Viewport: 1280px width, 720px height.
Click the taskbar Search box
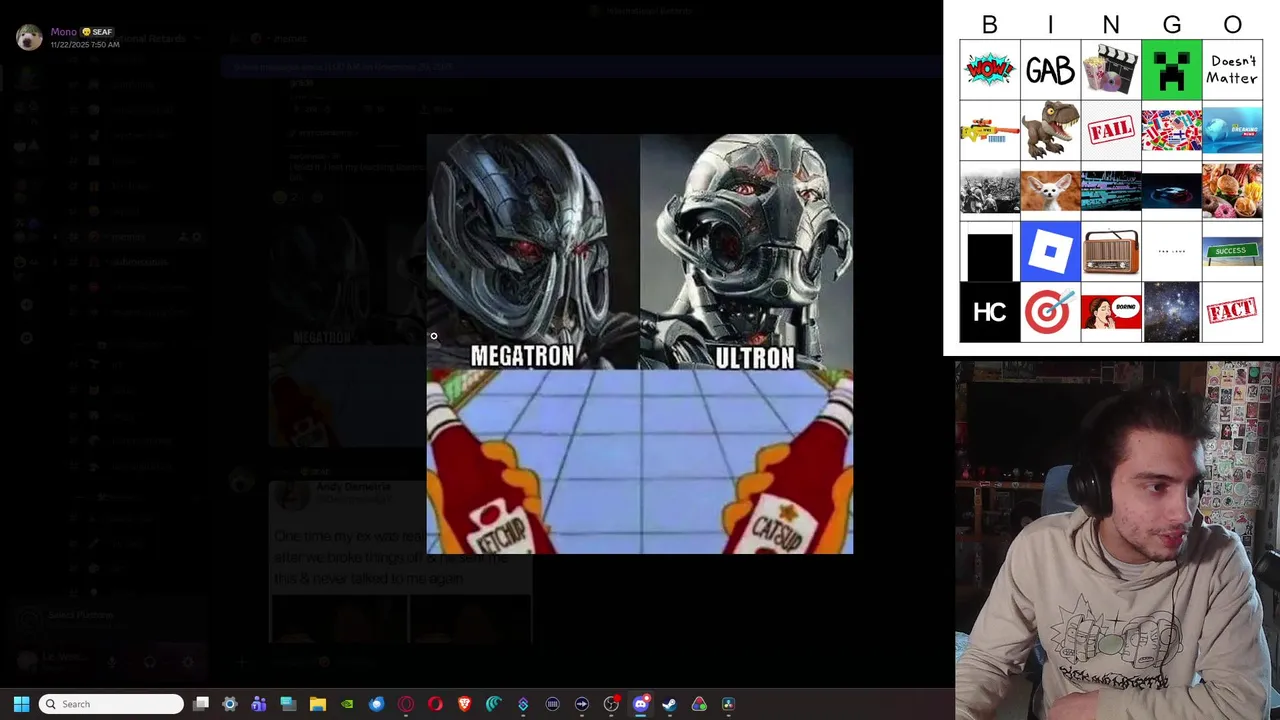[x=111, y=704]
